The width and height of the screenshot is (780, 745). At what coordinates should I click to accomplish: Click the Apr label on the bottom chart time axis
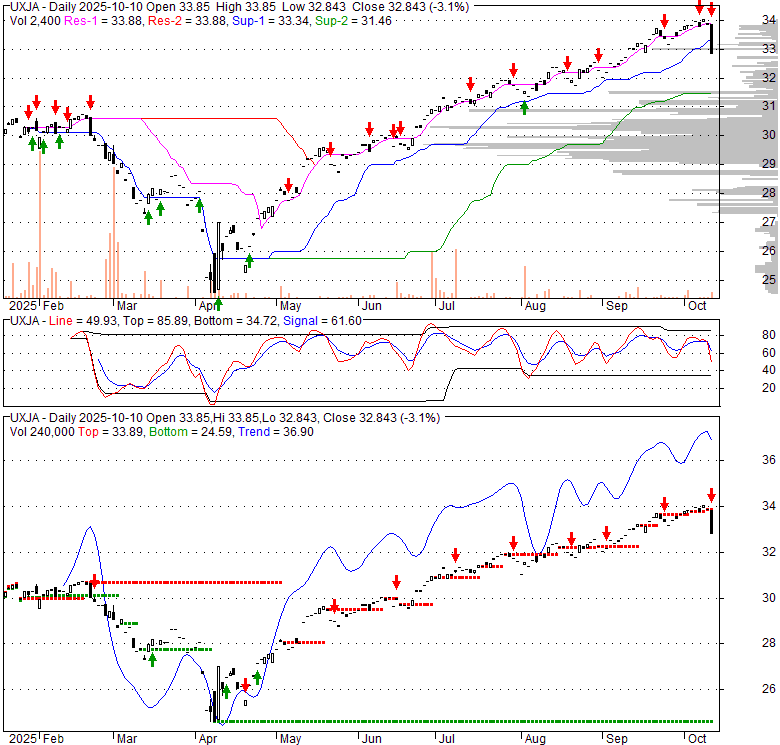pyautogui.click(x=208, y=738)
